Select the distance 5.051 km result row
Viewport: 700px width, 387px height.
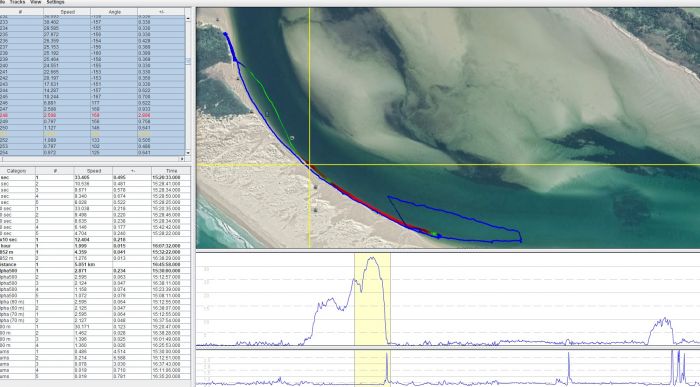click(95, 265)
